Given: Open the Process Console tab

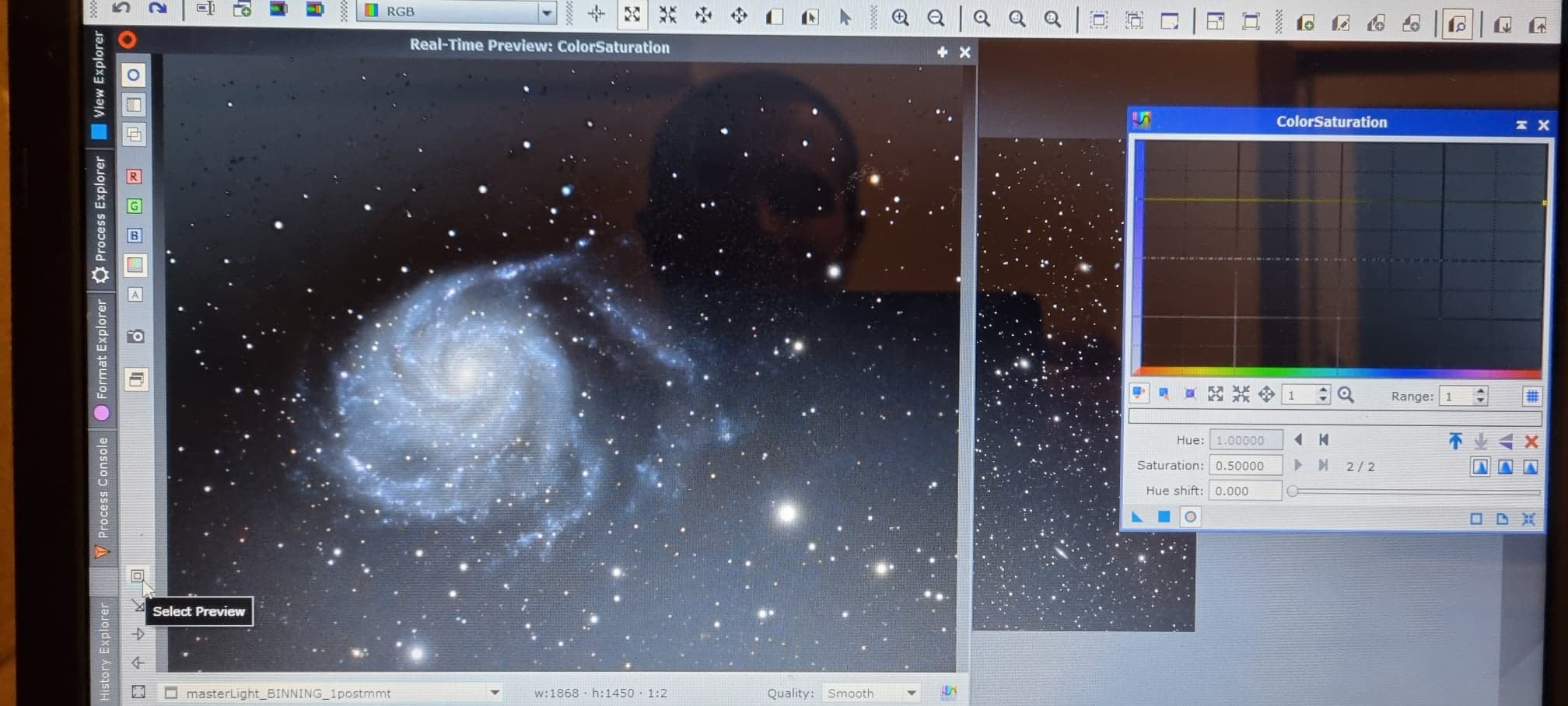Looking at the screenshot, I should 103,498.
